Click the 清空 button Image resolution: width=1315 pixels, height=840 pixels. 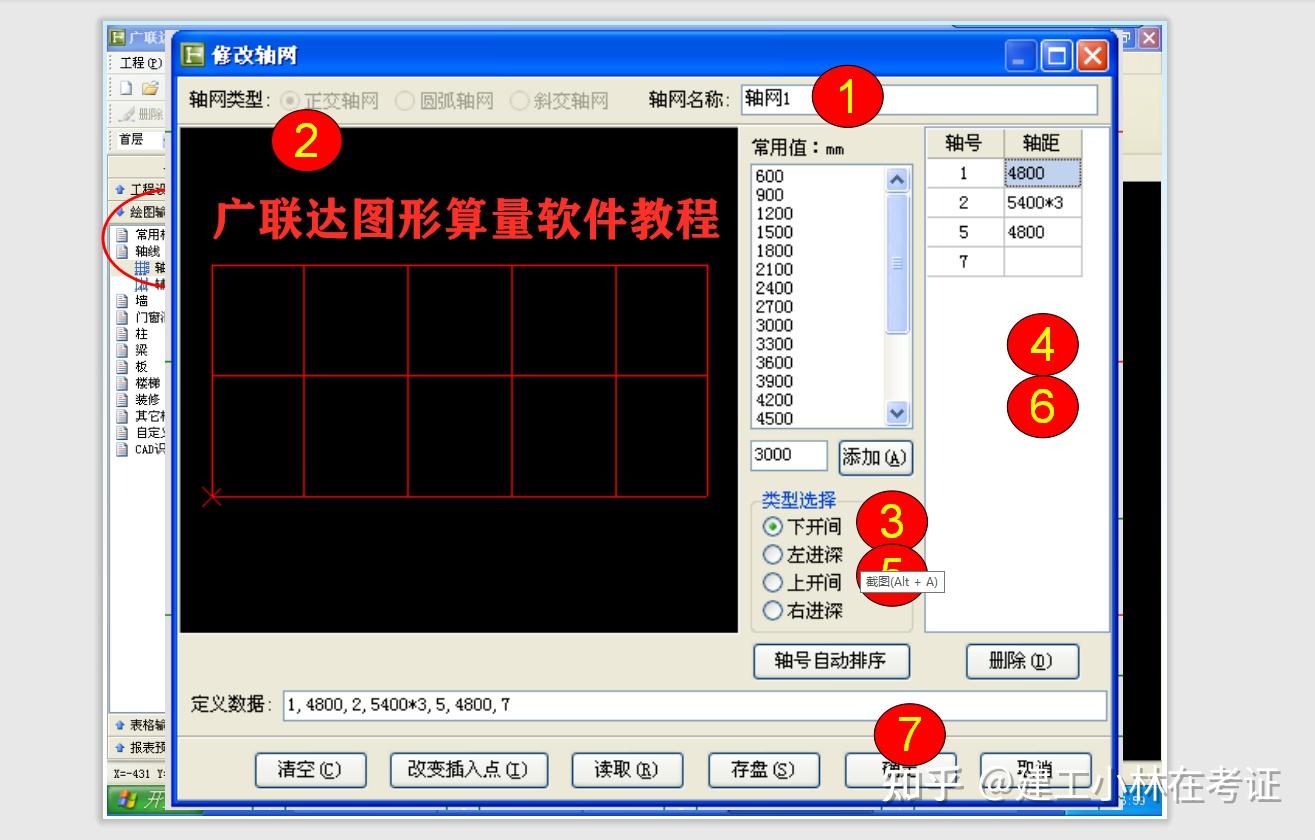point(309,770)
